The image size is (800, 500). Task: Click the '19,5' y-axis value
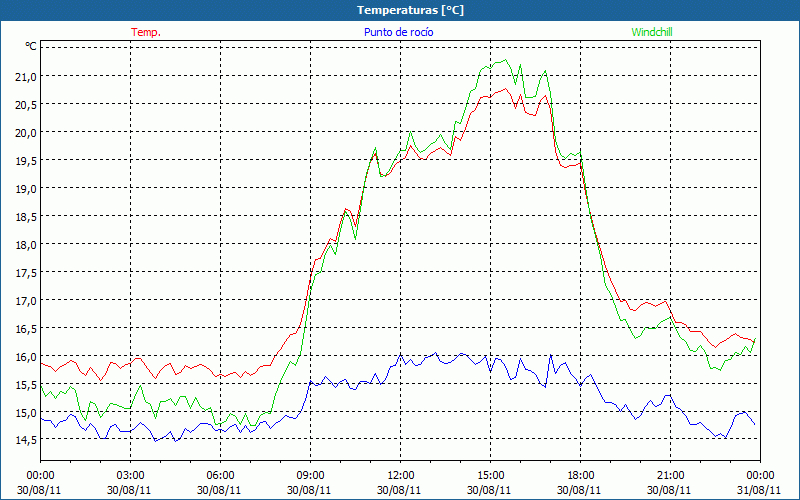(x=26, y=161)
